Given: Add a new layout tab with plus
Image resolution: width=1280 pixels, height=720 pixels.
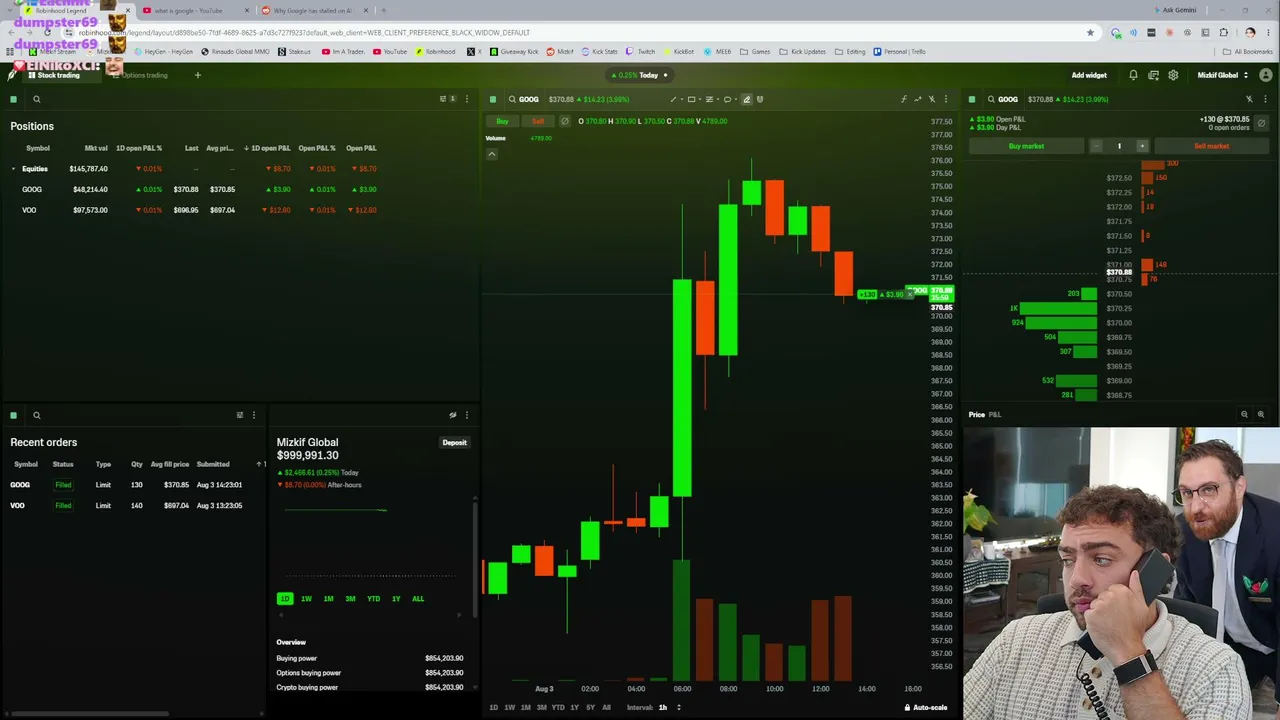Looking at the screenshot, I should point(198,75).
